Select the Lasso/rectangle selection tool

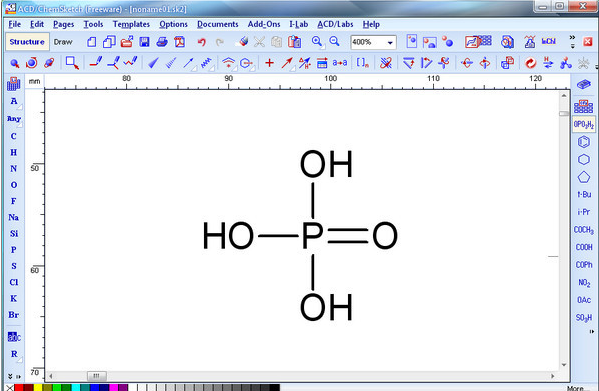(72, 63)
